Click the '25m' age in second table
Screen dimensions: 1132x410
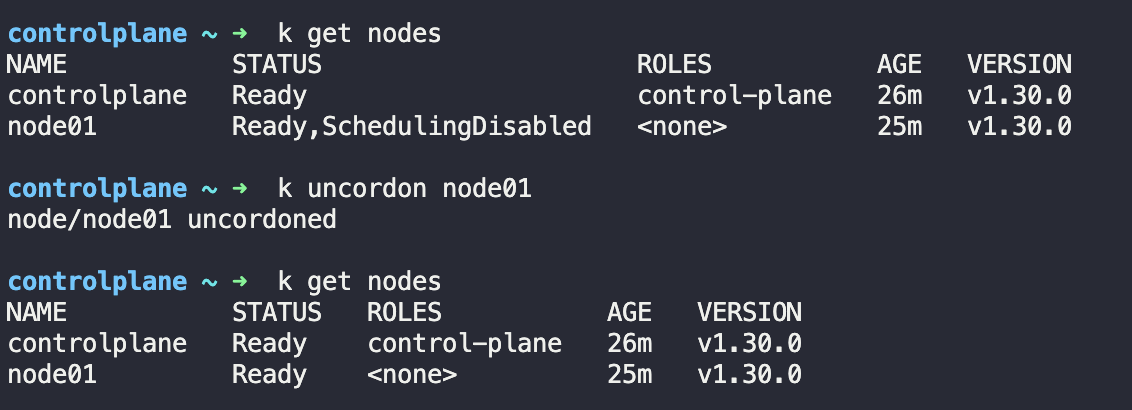click(x=630, y=375)
